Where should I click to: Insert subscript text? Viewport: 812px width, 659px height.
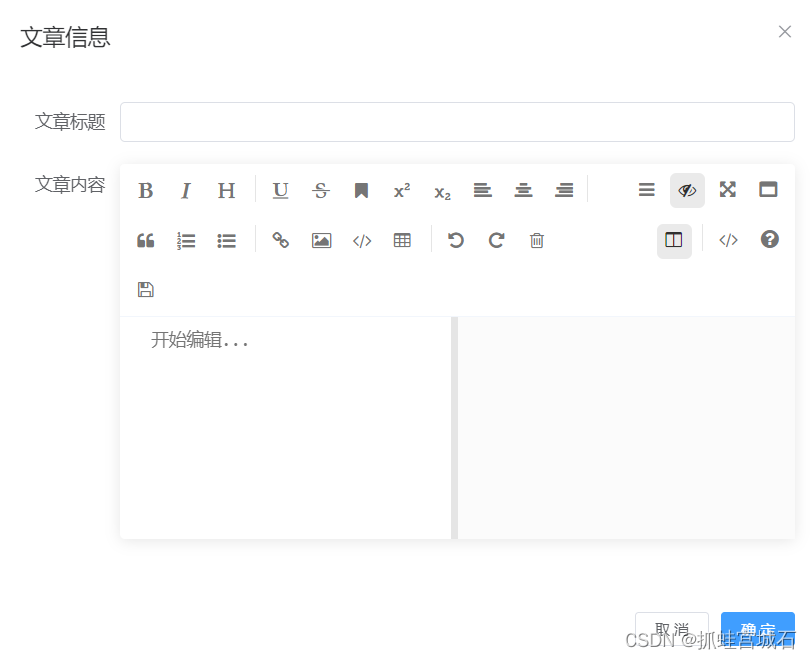point(441,192)
